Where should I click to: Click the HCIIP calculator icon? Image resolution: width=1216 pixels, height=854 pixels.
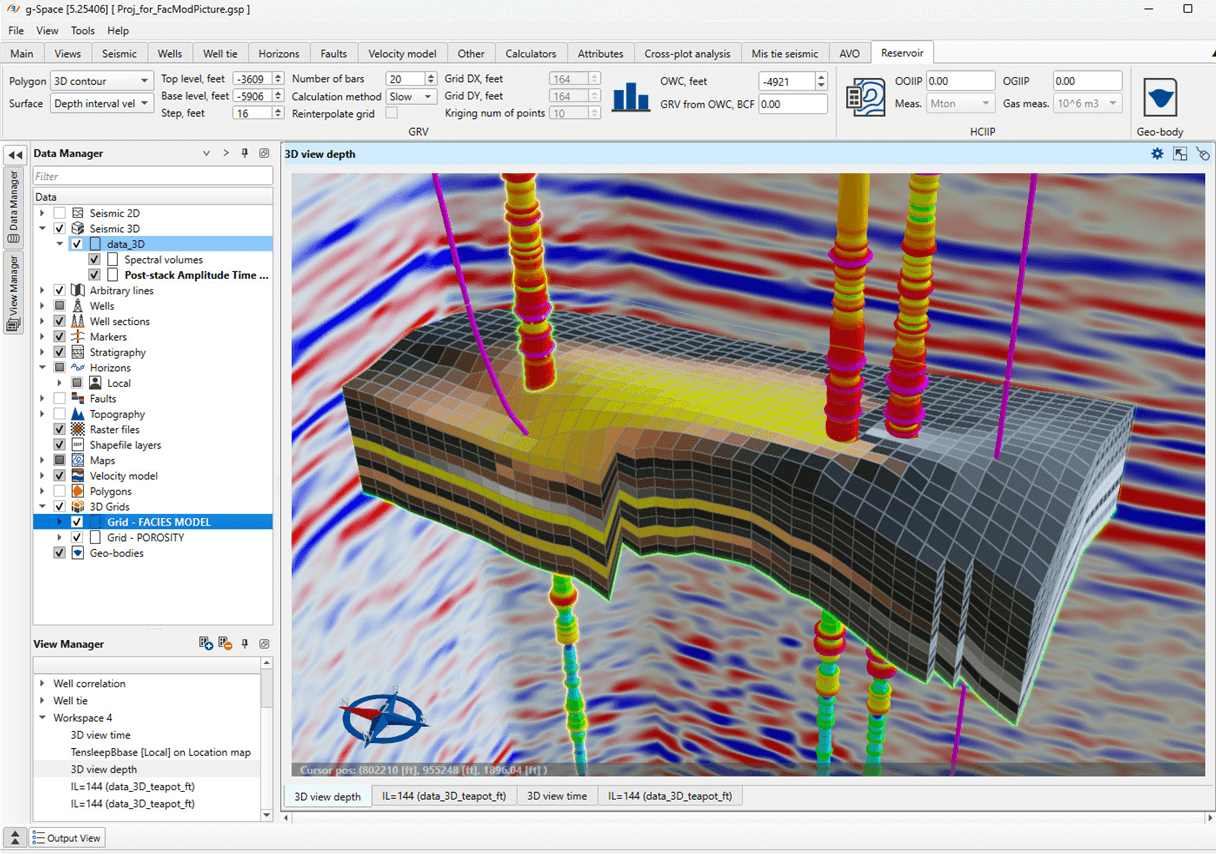click(x=865, y=97)
